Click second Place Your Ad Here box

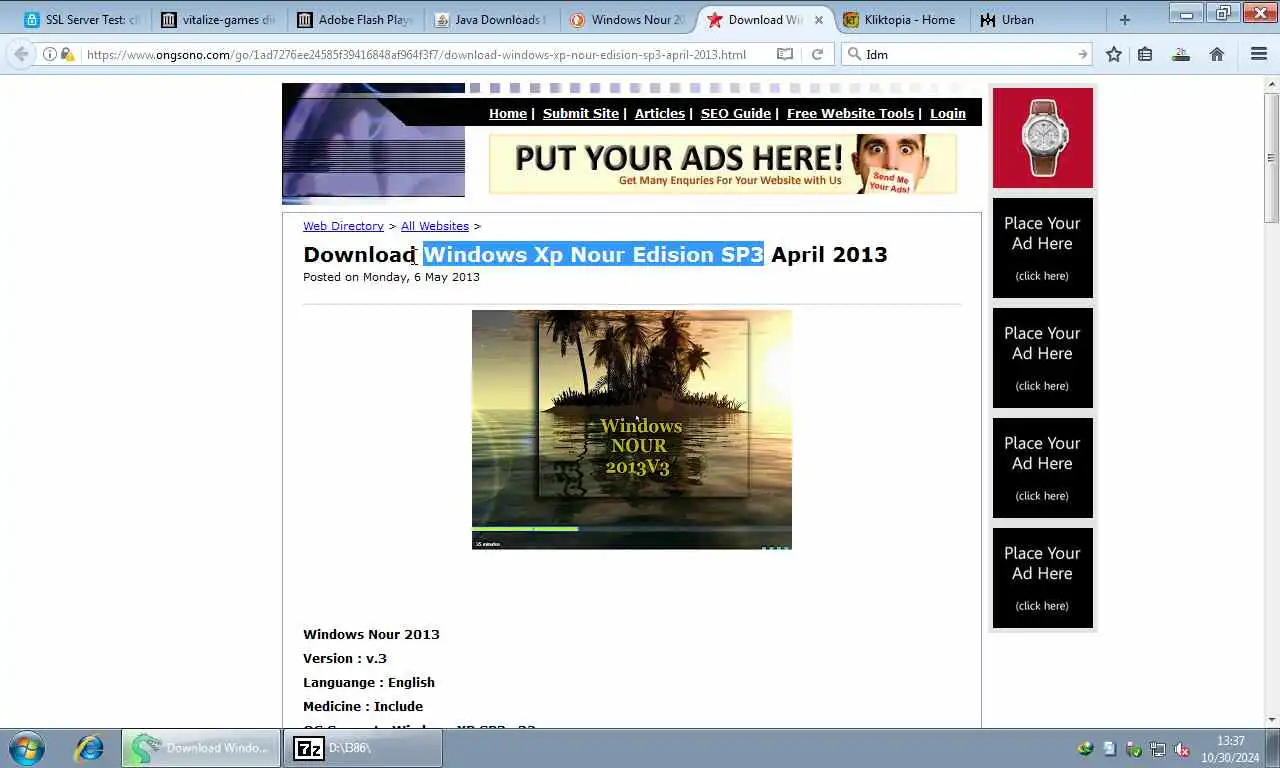(x=1043, y=358)
